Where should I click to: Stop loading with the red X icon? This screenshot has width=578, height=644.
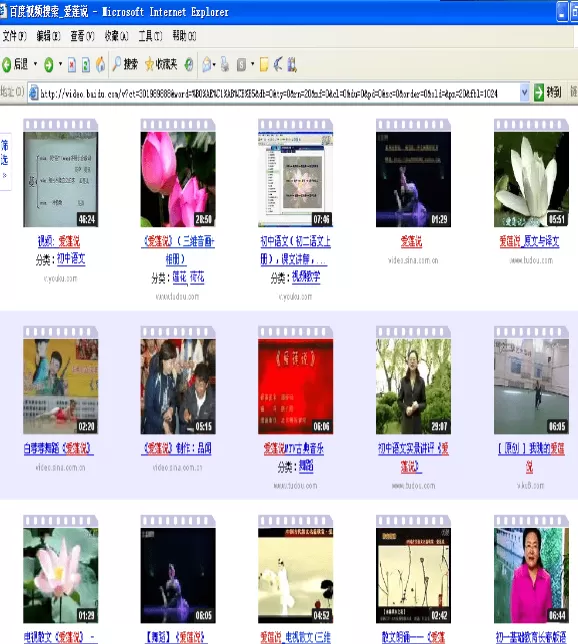coord(72,64)
